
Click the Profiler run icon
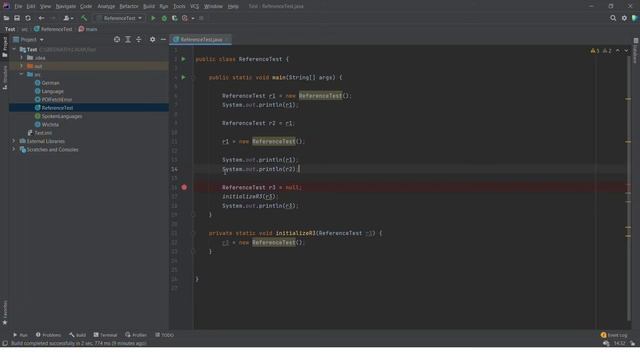coord(185,18)
